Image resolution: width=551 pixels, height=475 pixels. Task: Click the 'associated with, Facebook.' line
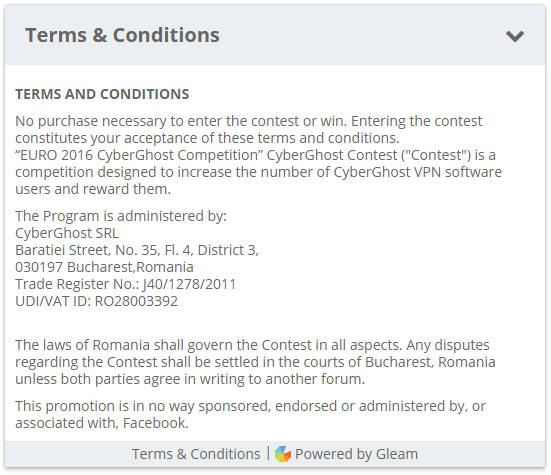(x=102, y=423)
